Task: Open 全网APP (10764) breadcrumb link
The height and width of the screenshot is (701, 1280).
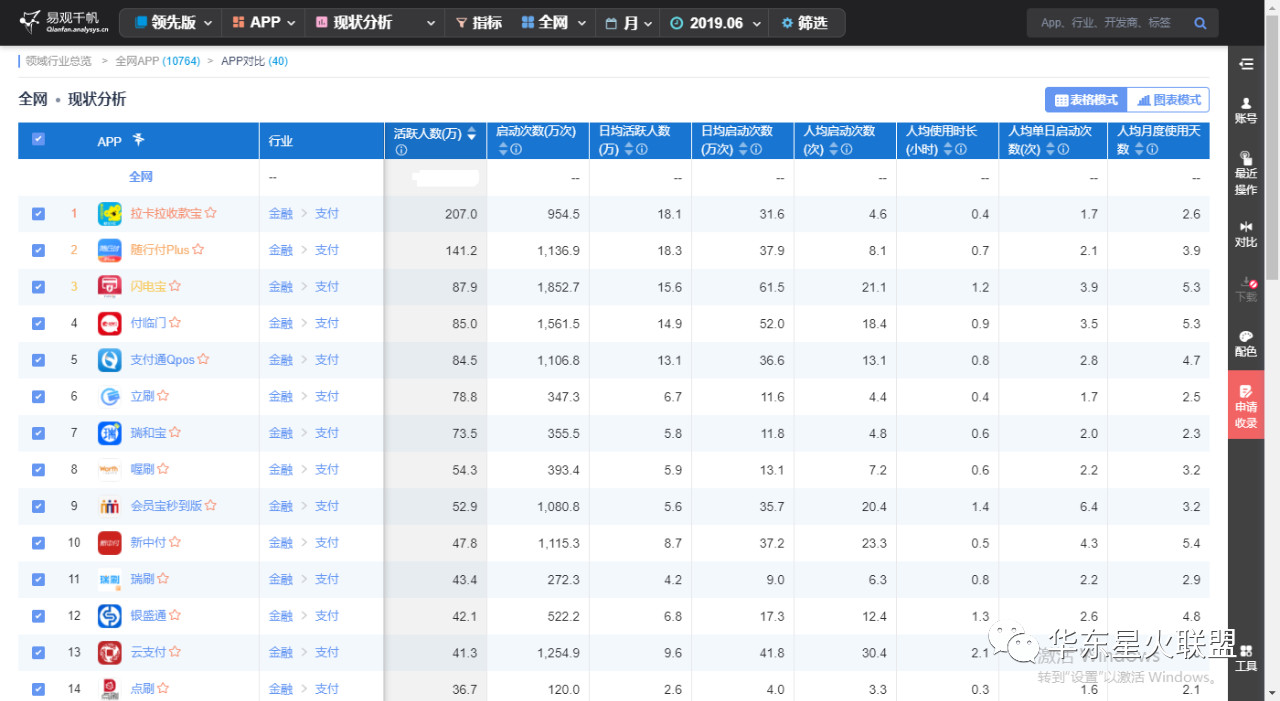Action: [158, 61]
